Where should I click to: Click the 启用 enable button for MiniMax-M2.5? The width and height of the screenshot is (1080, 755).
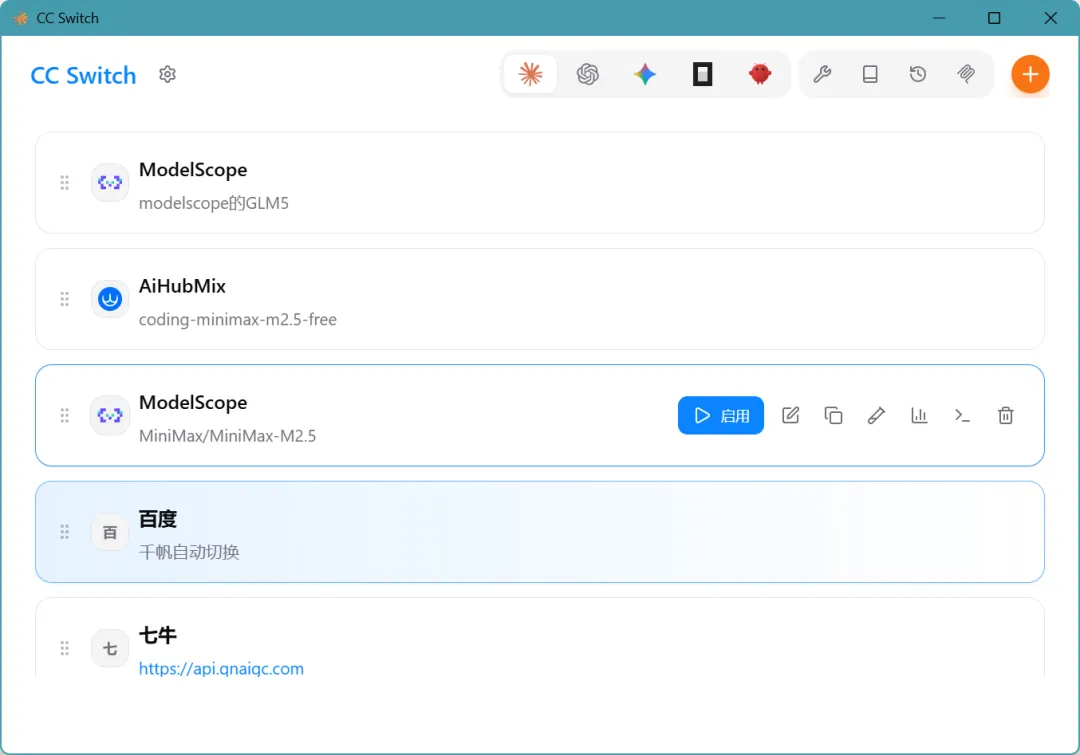coord(720,415)
